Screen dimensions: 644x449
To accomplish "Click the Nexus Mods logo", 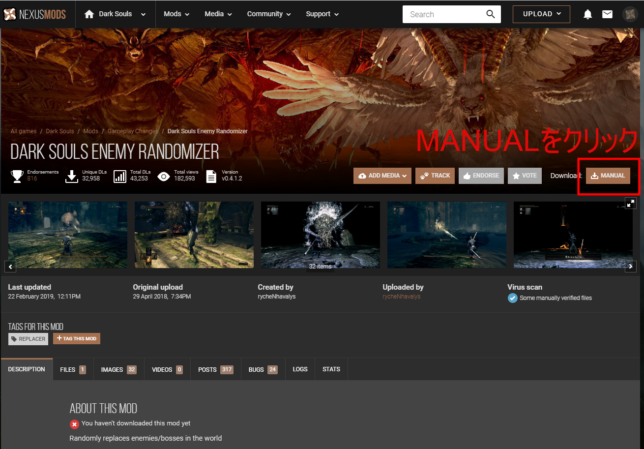I will click(x=34, y=14).
